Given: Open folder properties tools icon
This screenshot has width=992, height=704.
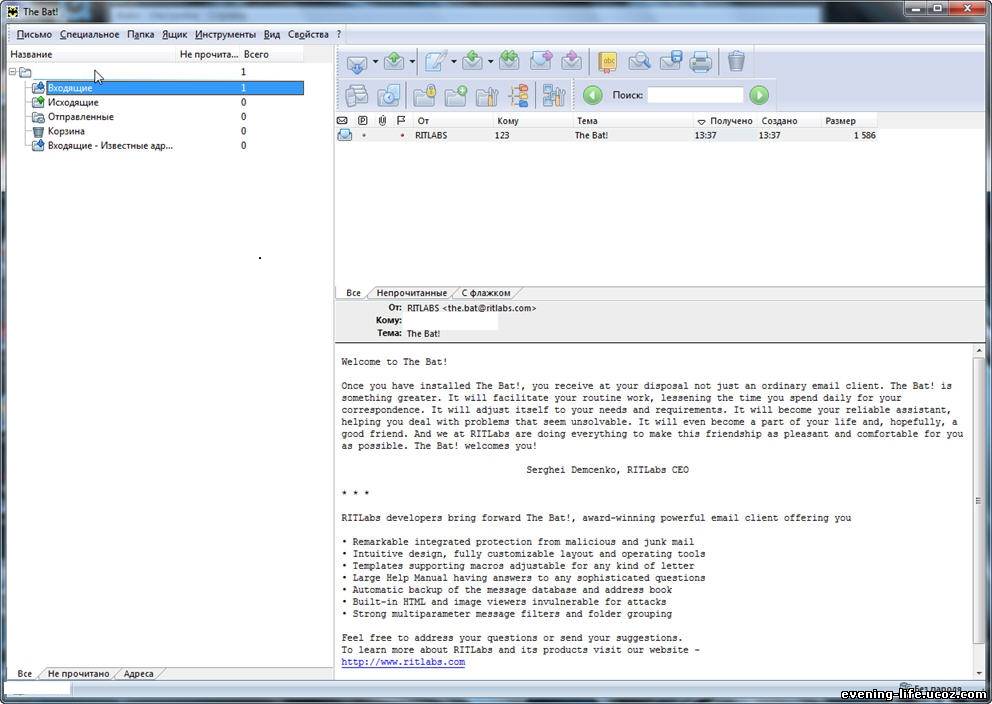Looking at the screenshot, I should pos(487,96).
